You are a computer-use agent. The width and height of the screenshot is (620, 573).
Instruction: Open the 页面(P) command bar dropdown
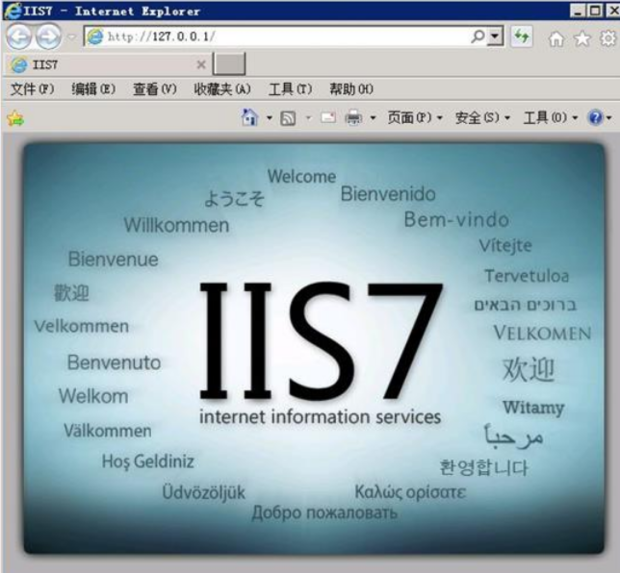coord(415,117)
